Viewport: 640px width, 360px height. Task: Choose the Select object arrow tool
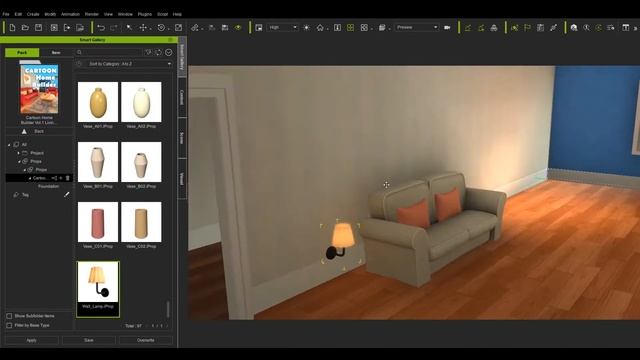coord(129,27)
